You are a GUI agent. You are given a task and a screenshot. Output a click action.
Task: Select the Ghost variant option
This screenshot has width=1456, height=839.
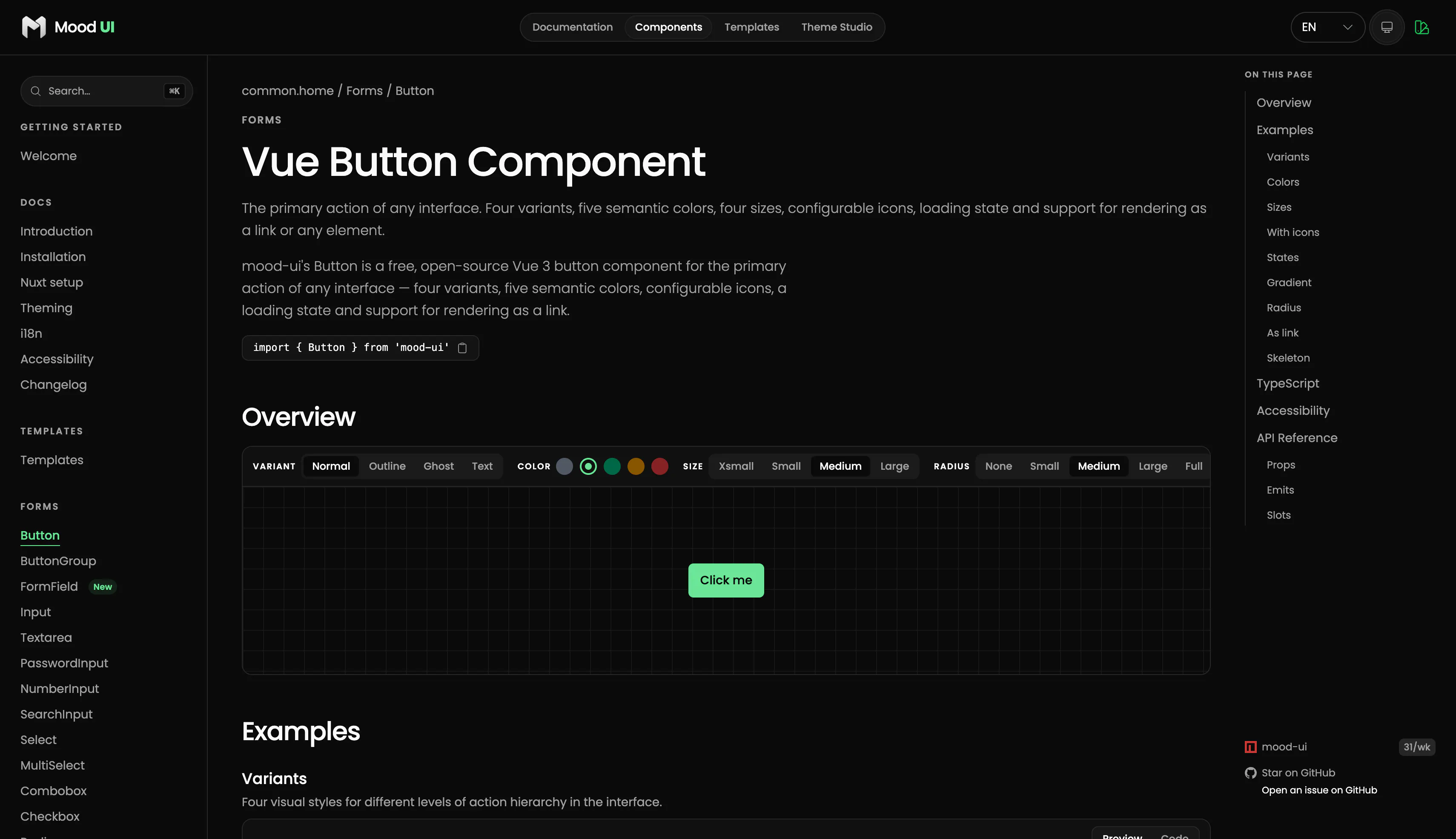click(x=439, y=466)
